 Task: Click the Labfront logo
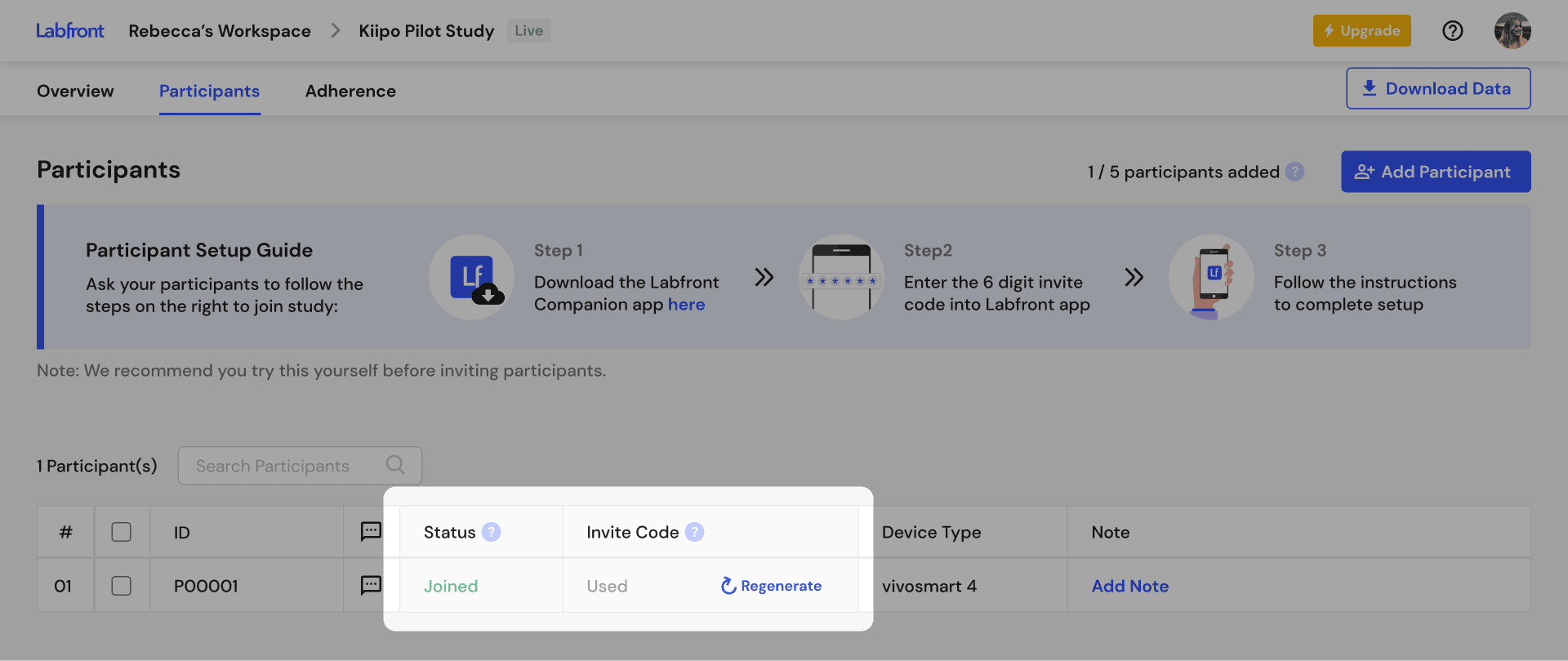70,31
